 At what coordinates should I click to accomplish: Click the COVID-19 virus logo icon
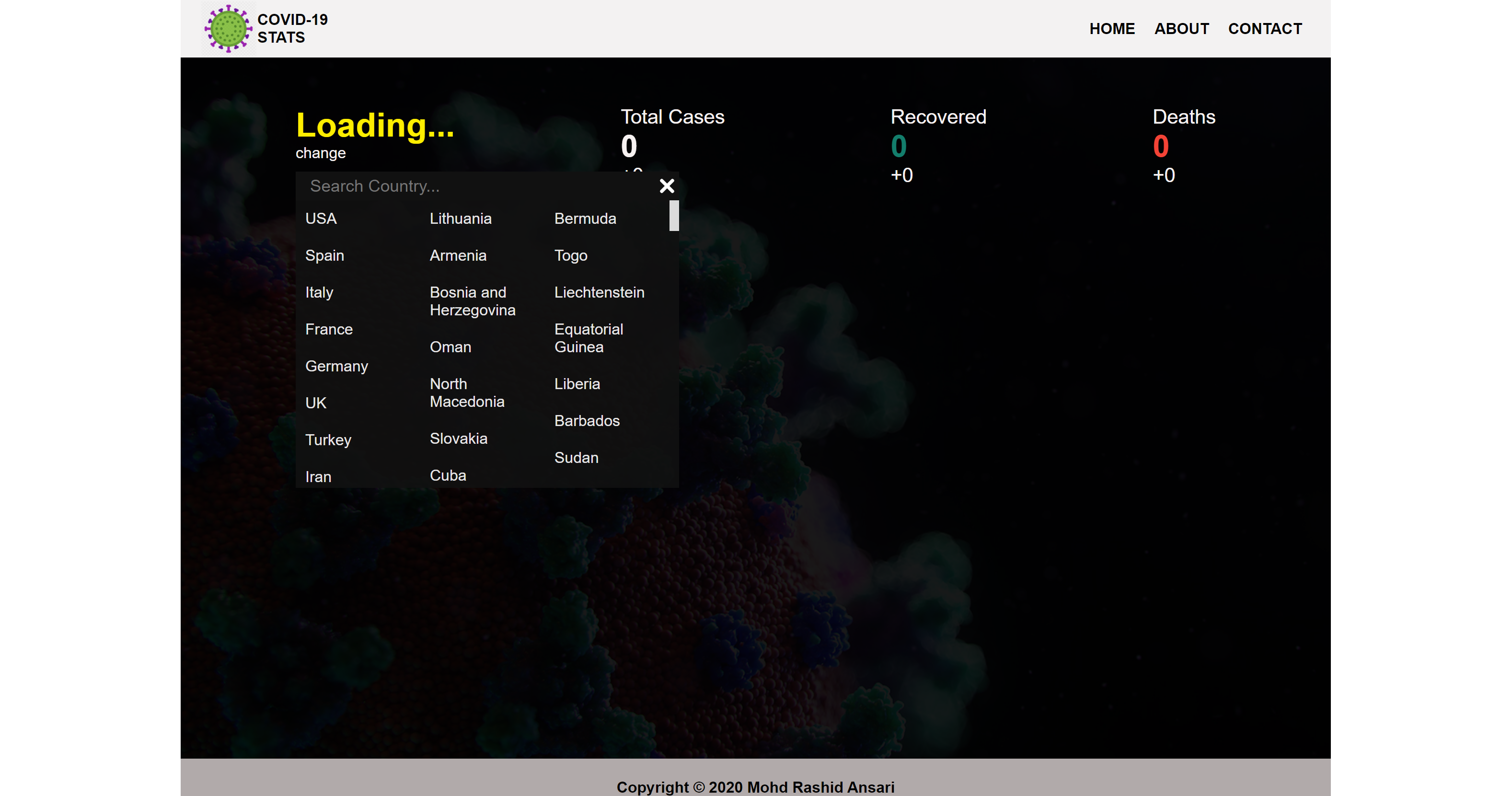pyautogui.click(x=228, y=28)
